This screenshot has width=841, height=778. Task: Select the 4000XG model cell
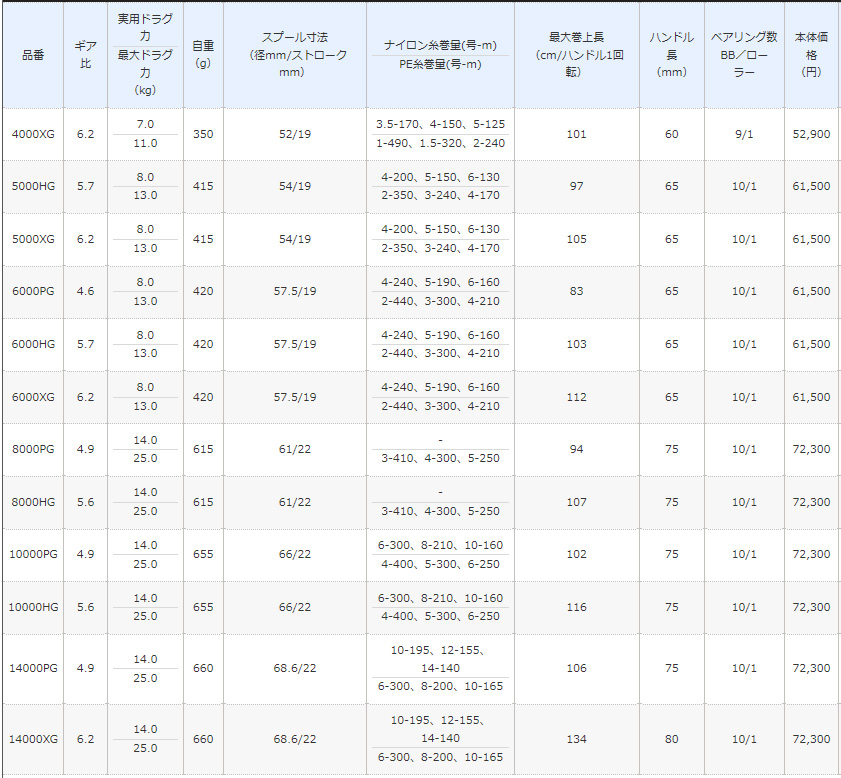33,134
